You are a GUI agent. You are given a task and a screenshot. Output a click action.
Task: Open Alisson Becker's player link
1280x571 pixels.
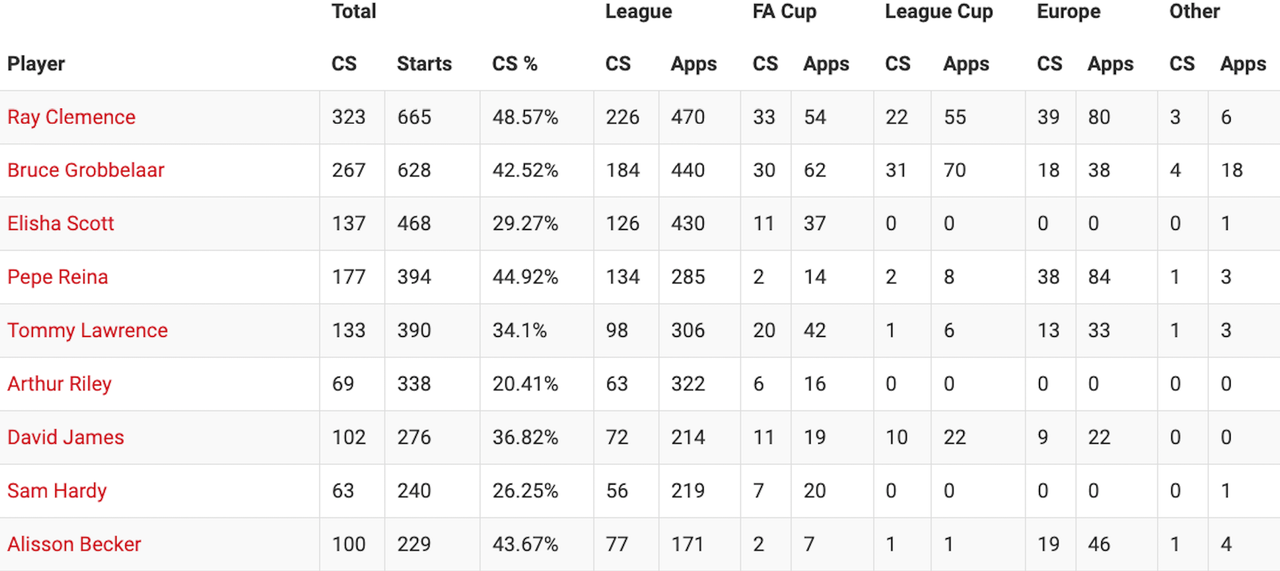74,544
